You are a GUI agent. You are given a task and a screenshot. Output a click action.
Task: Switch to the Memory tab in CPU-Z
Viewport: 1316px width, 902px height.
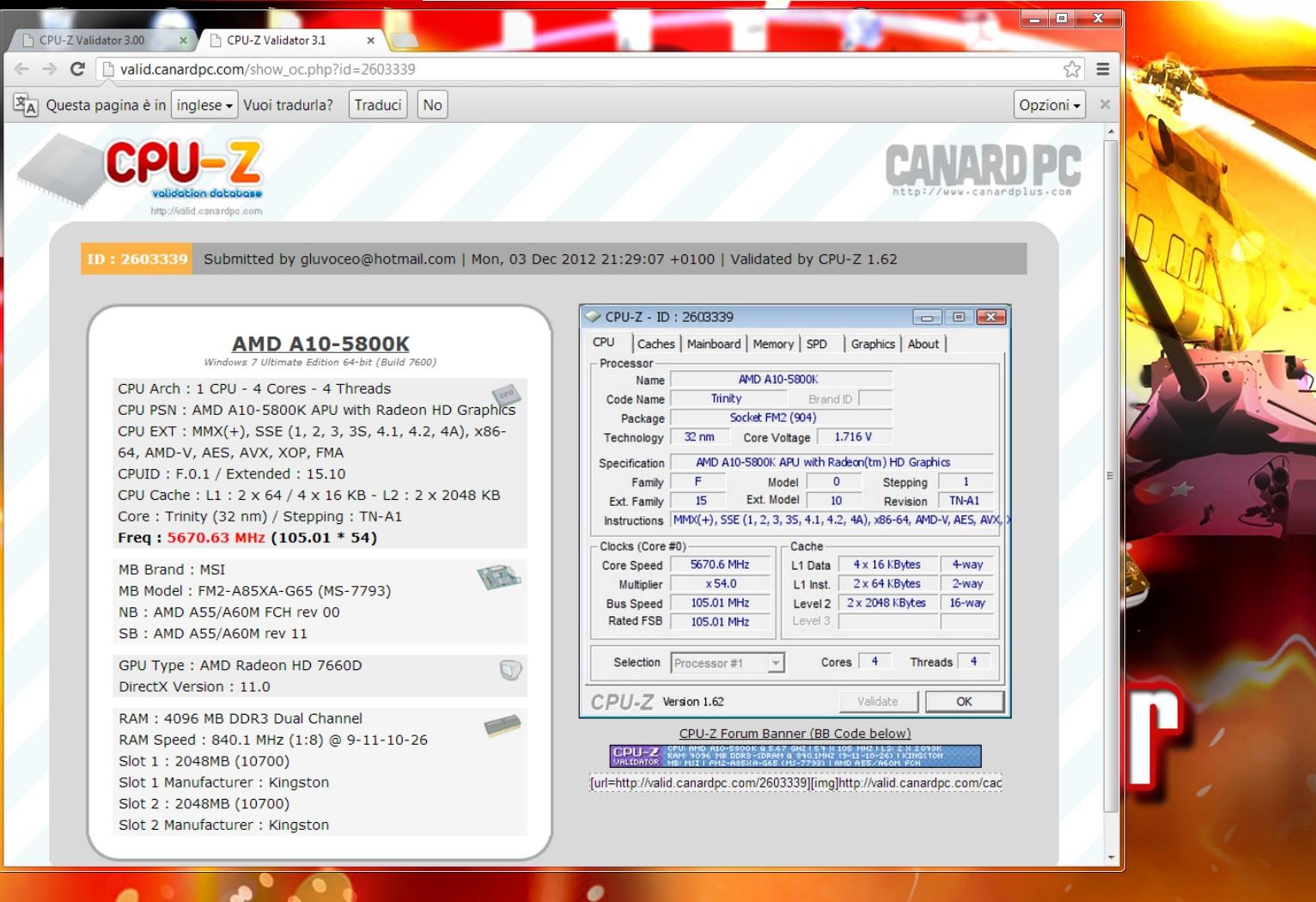(x=773, y=344)
